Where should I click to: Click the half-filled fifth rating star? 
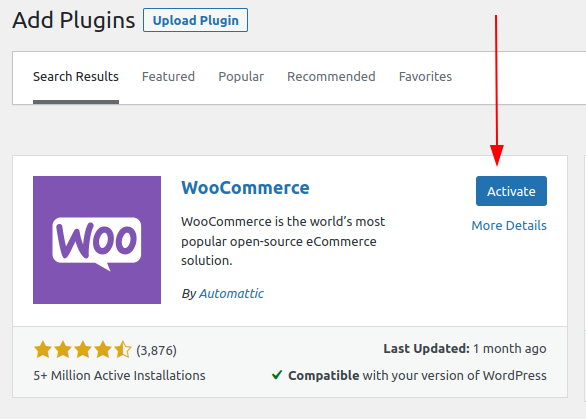(123, 350)
